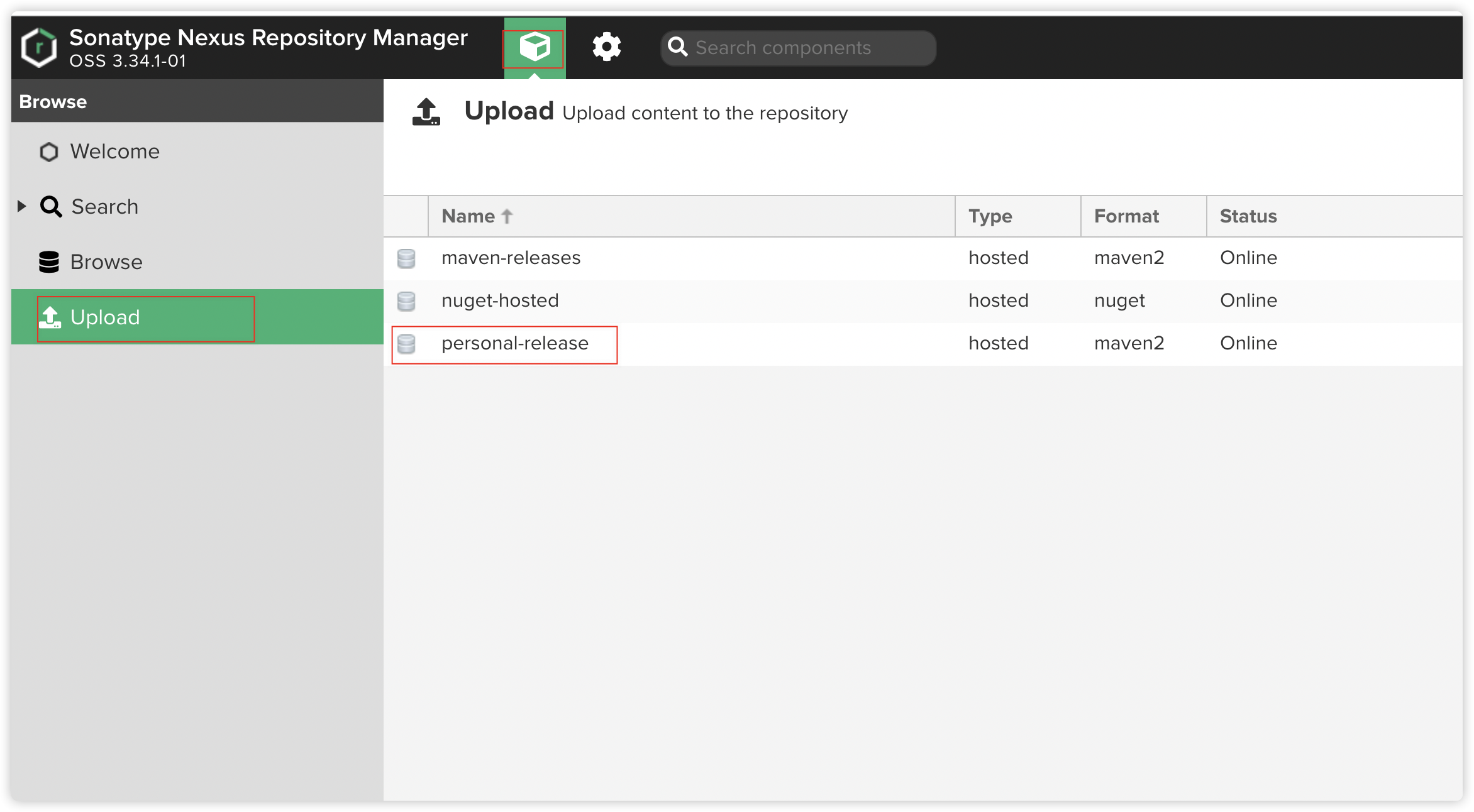The height and width of the screenshot is (812, 1474).
Task: Click the Upload page header icon
Action: point(426,112)
